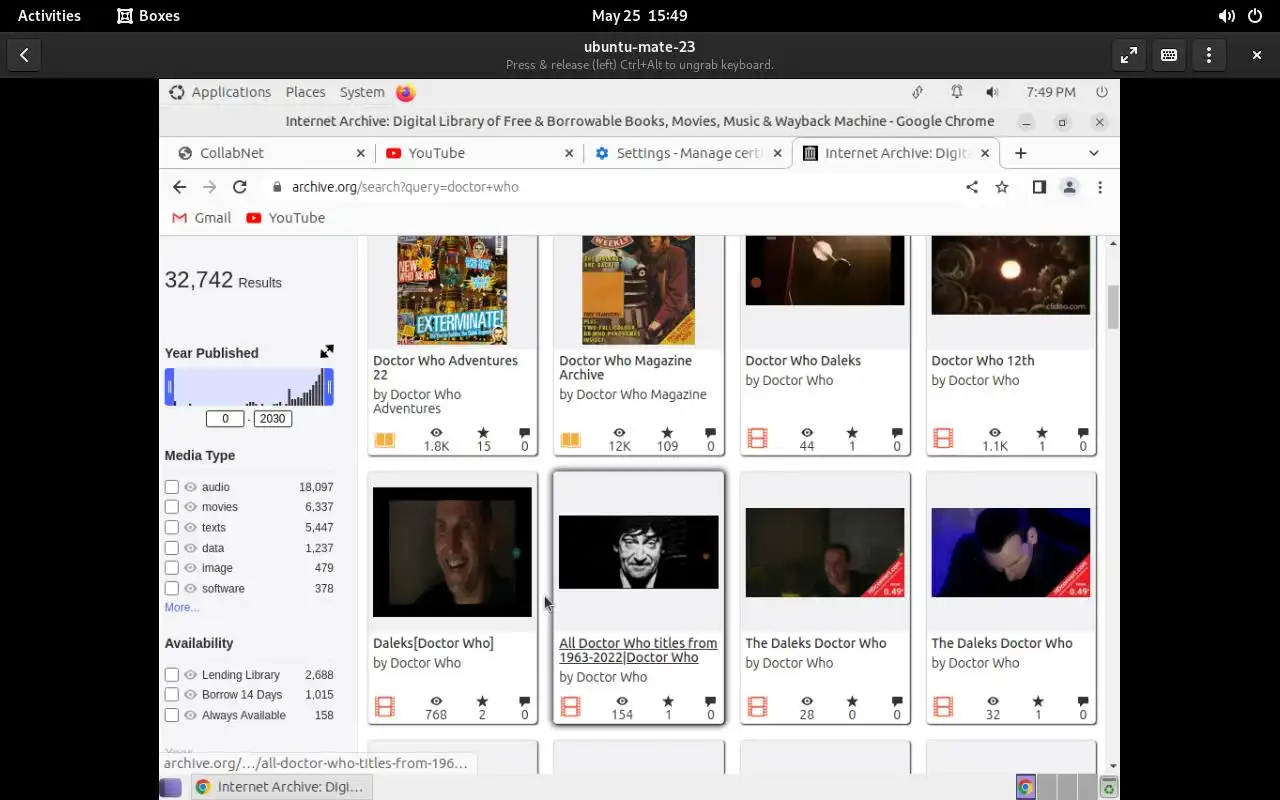Switch to the YouTube tab
Screen dimensions: 1280x800
coord(480,153)
